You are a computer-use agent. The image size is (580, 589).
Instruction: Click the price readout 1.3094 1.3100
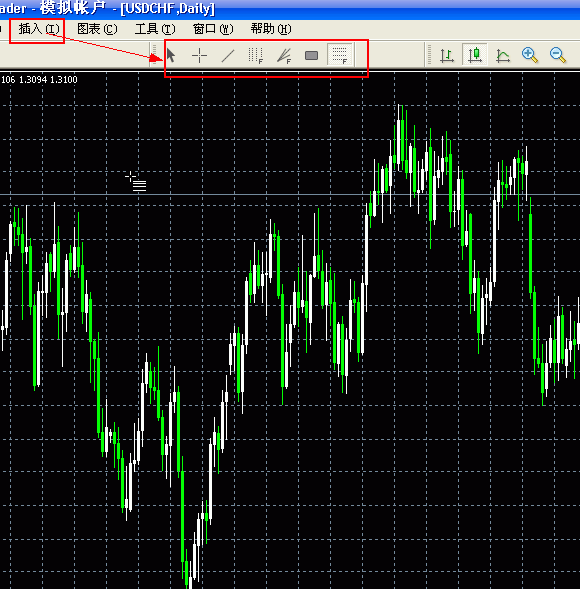(48, 80)
